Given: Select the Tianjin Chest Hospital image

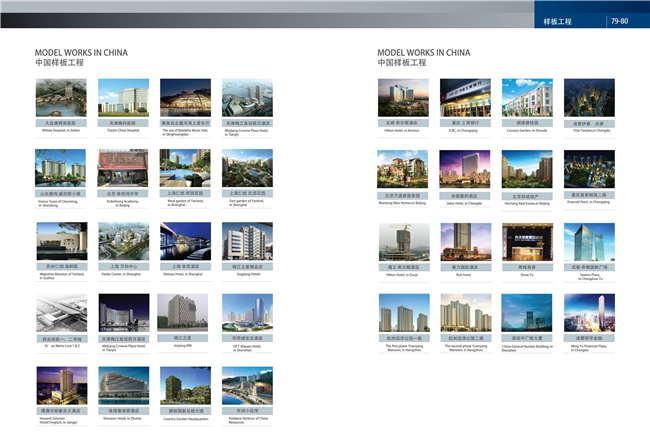Looking at the screenshot, I should tap(123, 97).
